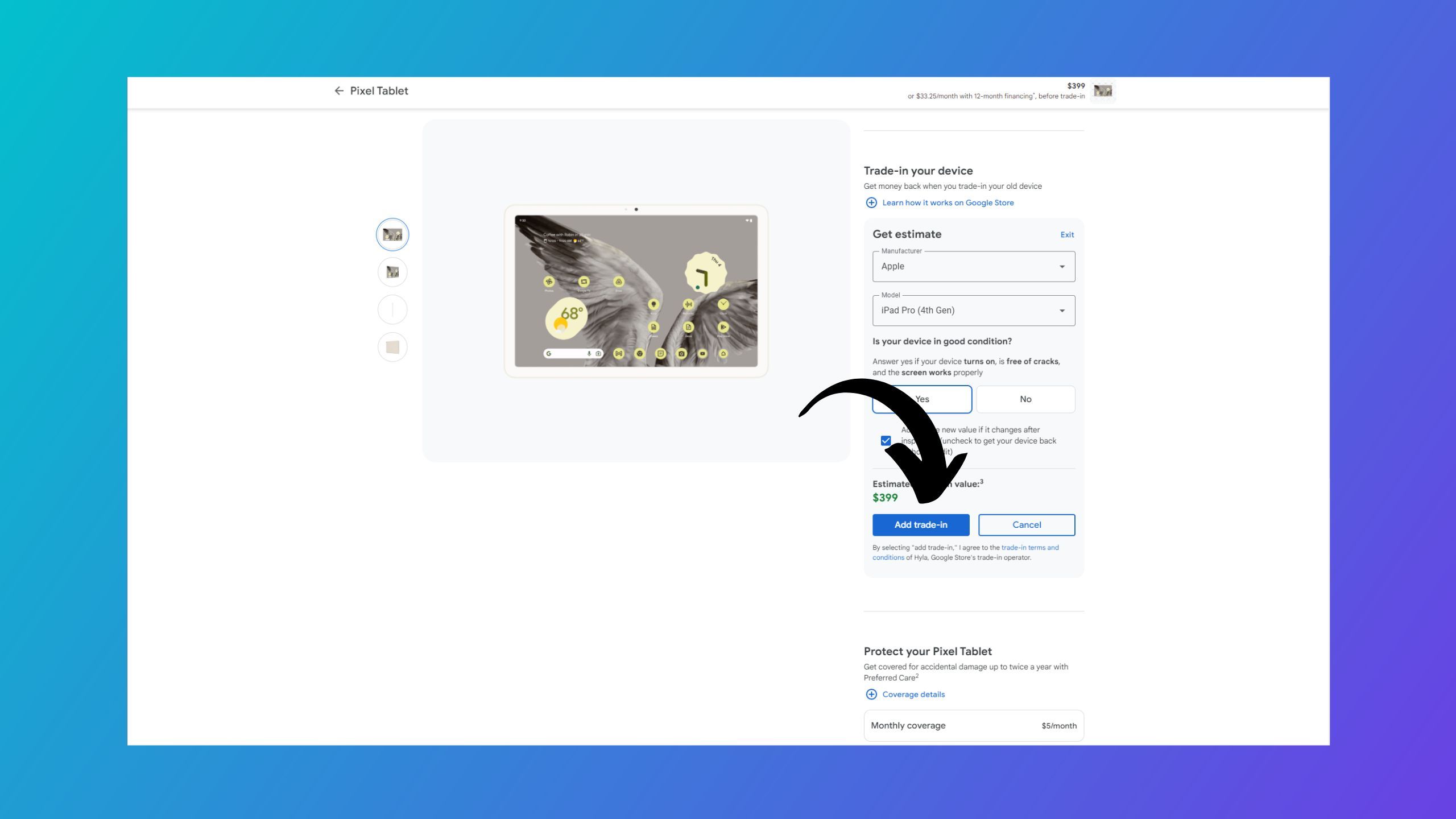Exit the Get estimate panel
The height and width of the screenshot is (819, 1456).
[x=1067, y=235]
